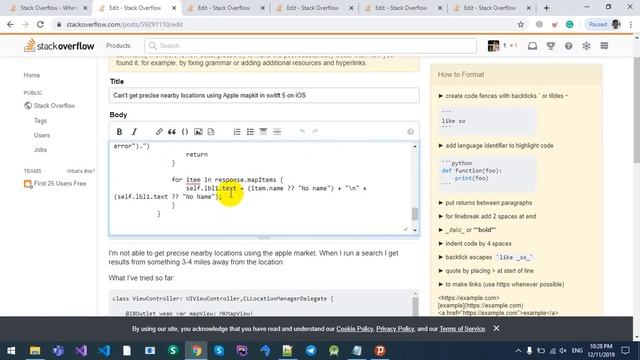Open the Home sidebar item
Image resolution: width=640 pixels, height=360 pixels.
32,75
